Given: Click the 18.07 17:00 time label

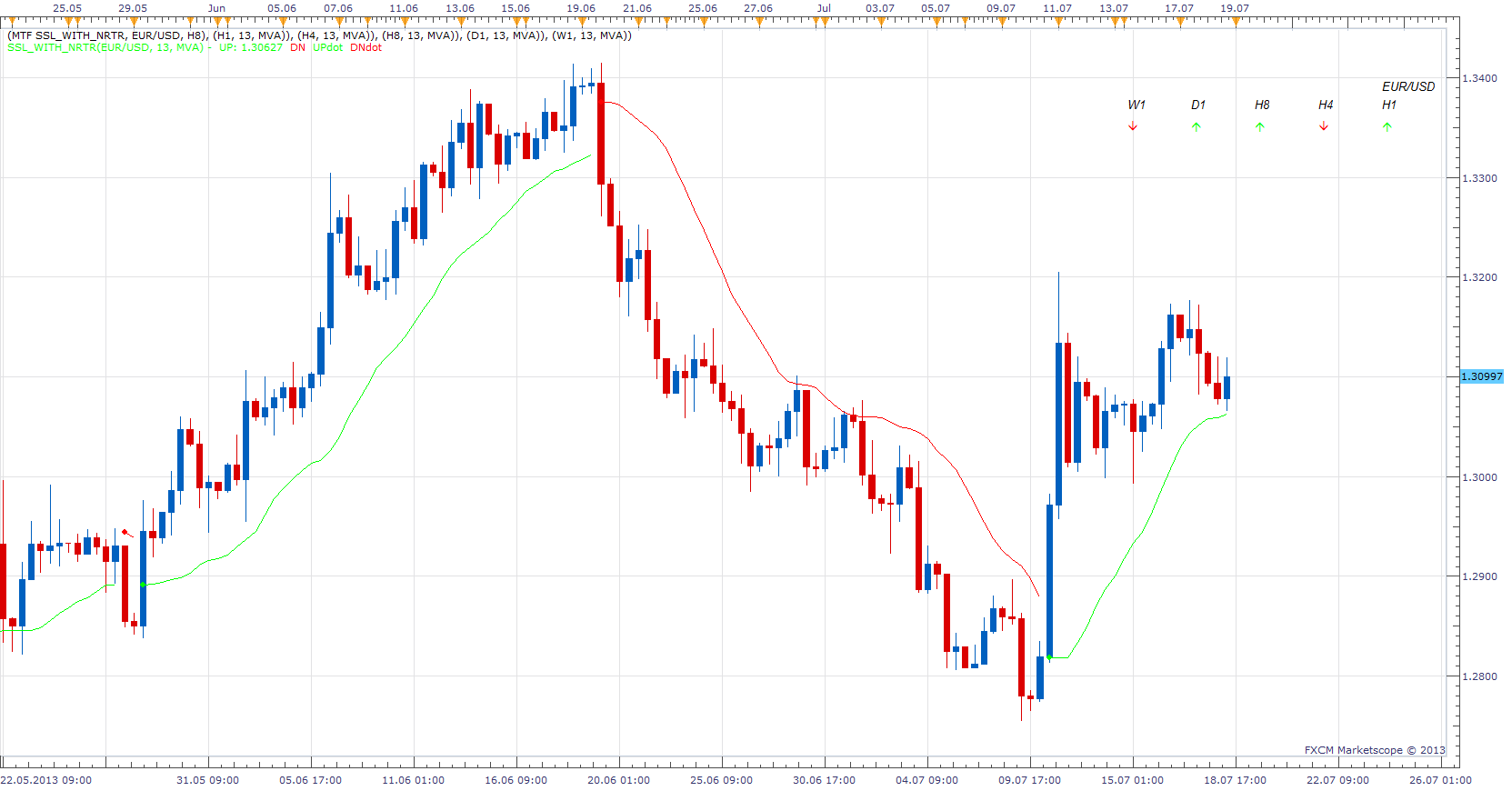Looking at the screenshot, I should 1235,780.
